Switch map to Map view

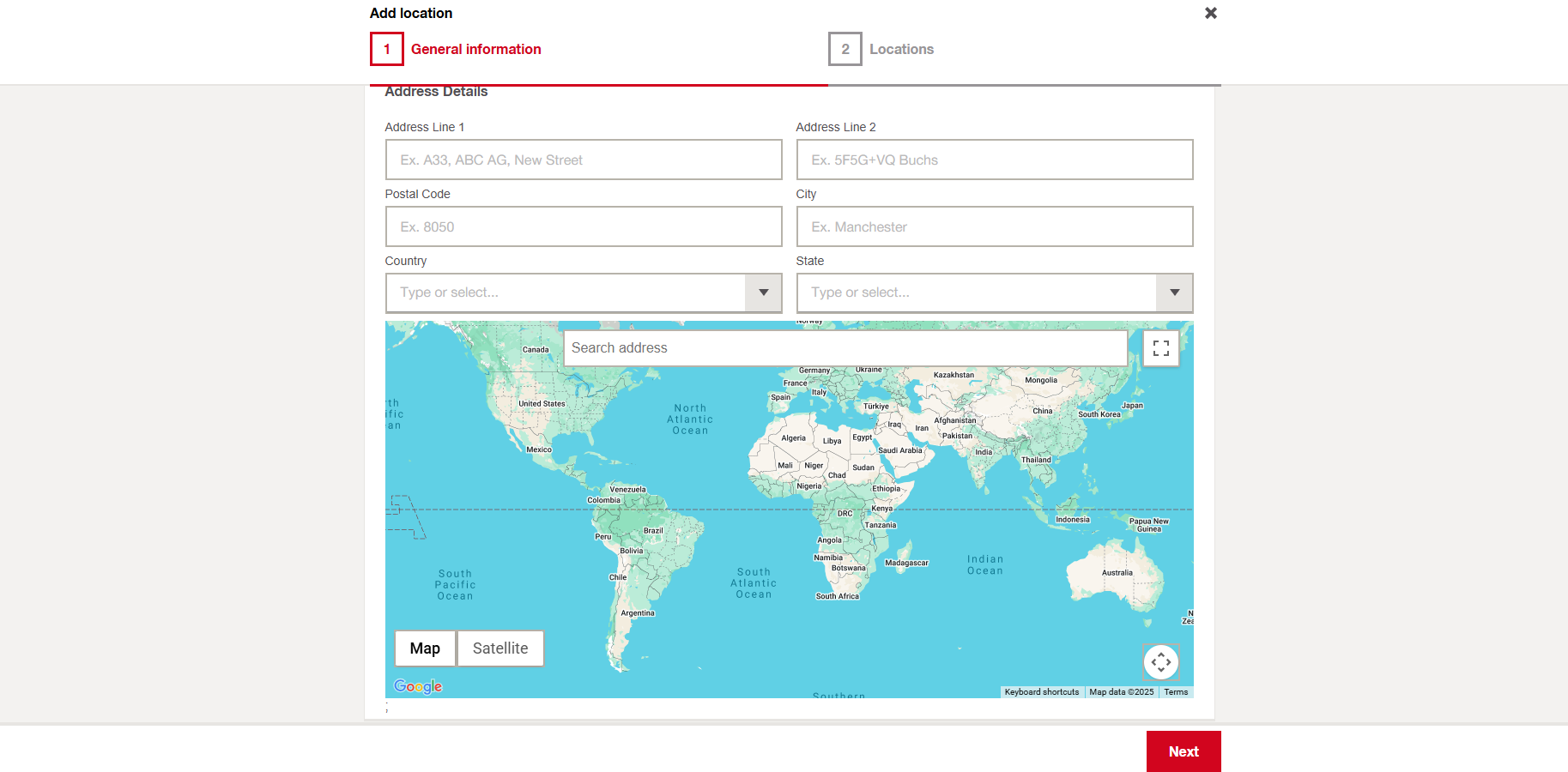tap(425, 648)
